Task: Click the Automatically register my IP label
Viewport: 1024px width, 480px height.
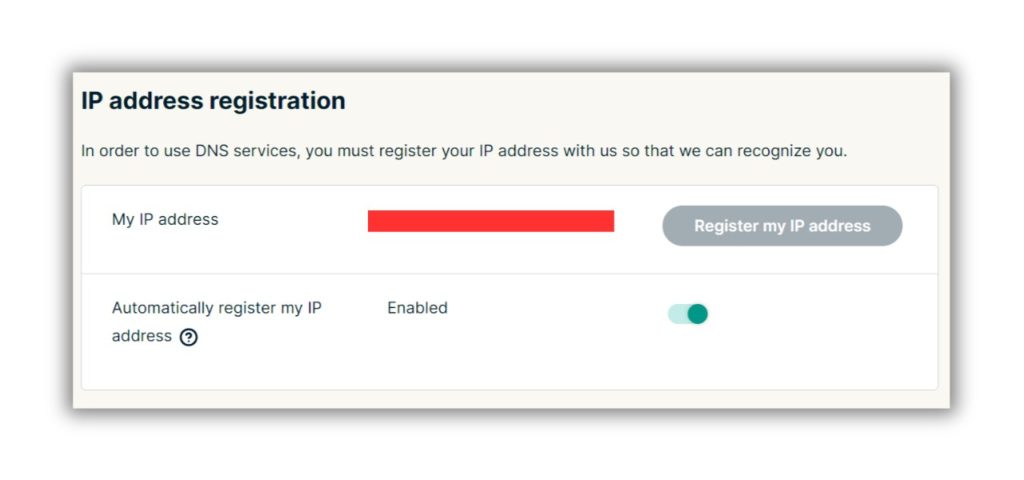Action: click(217, 308)
